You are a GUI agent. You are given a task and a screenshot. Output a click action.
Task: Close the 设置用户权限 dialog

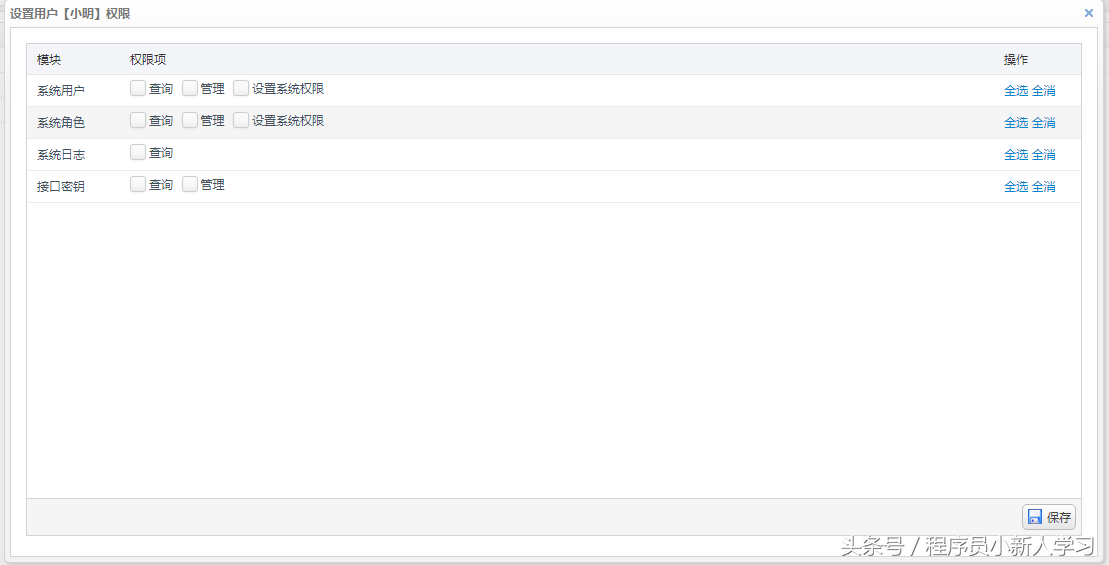(1088, 13)
